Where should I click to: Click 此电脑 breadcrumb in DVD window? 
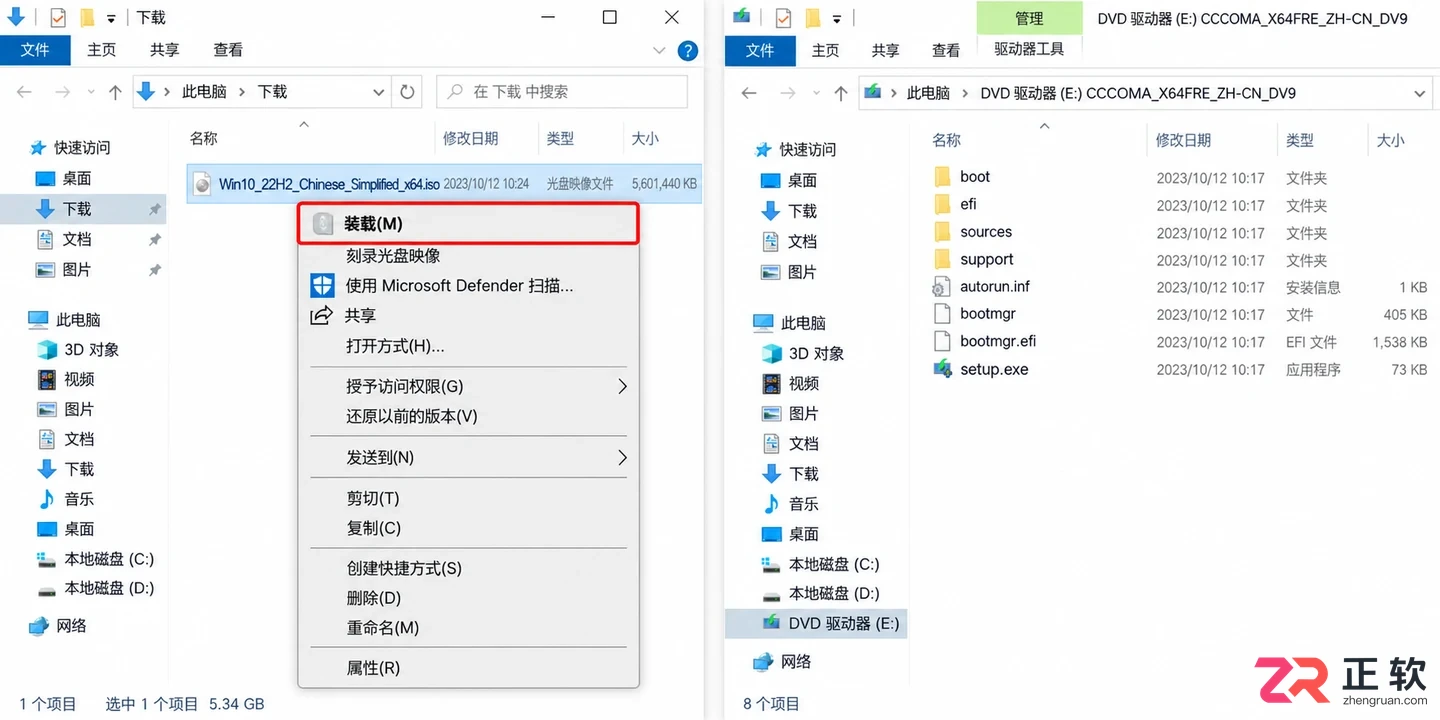[x=928, y=93]
